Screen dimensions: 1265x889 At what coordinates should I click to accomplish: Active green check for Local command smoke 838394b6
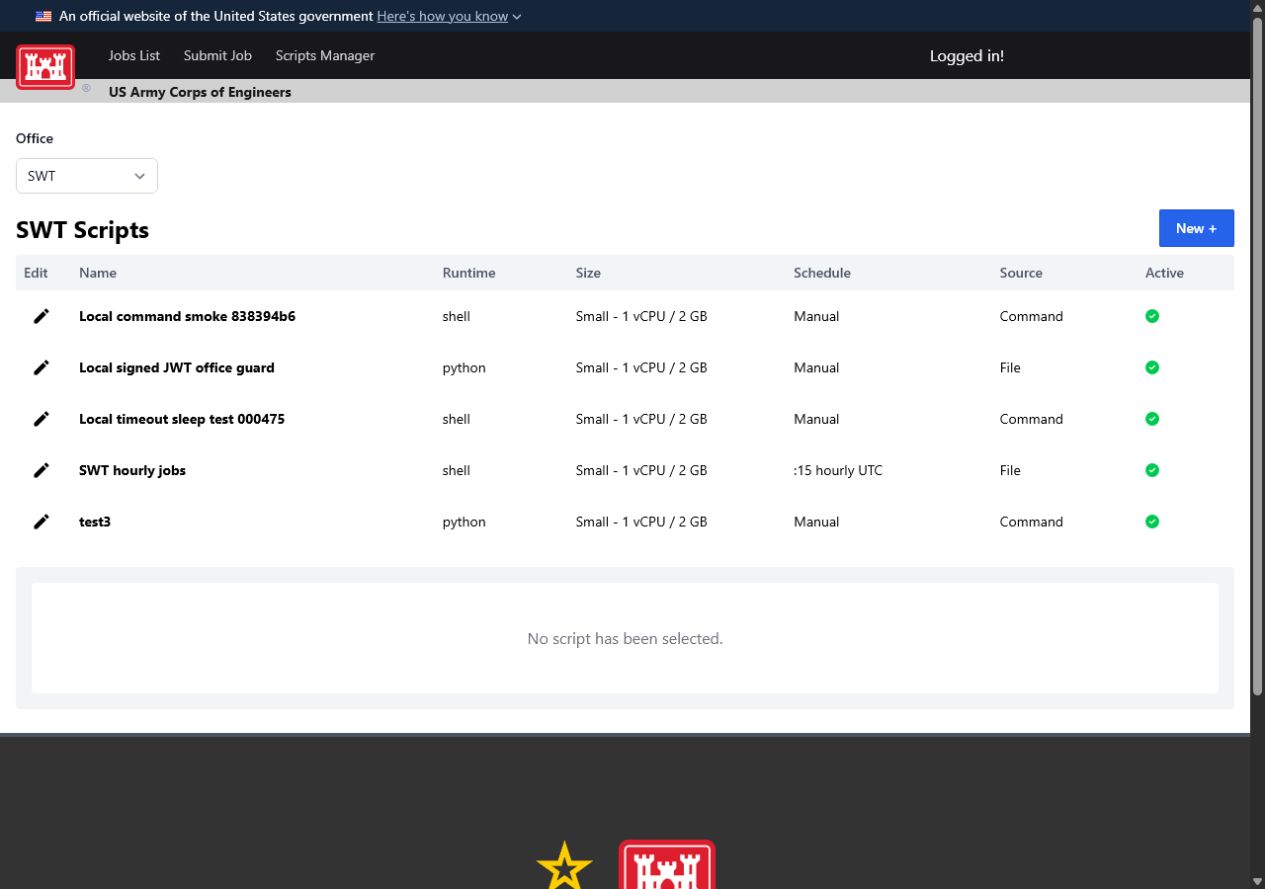click(x=1152, y=316)
